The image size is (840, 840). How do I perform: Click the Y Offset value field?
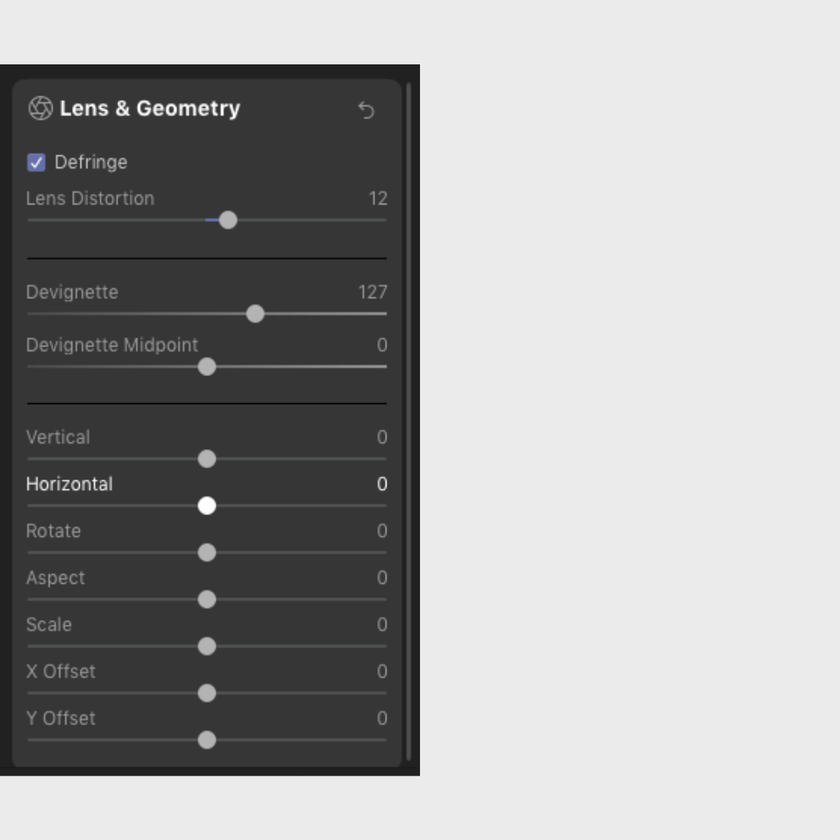tap(382, 718)
